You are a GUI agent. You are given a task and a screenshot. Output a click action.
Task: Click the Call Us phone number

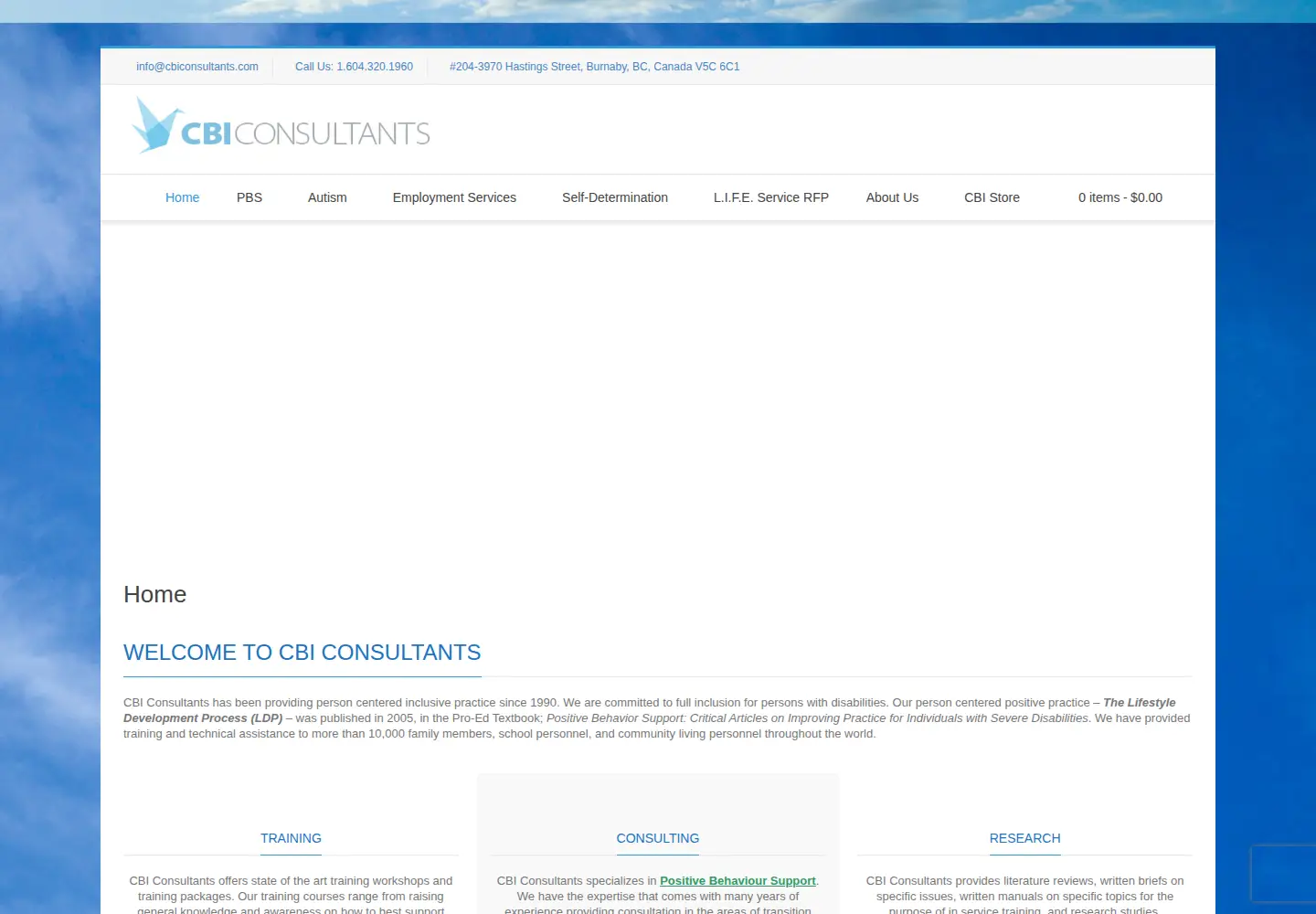[354, 67]
